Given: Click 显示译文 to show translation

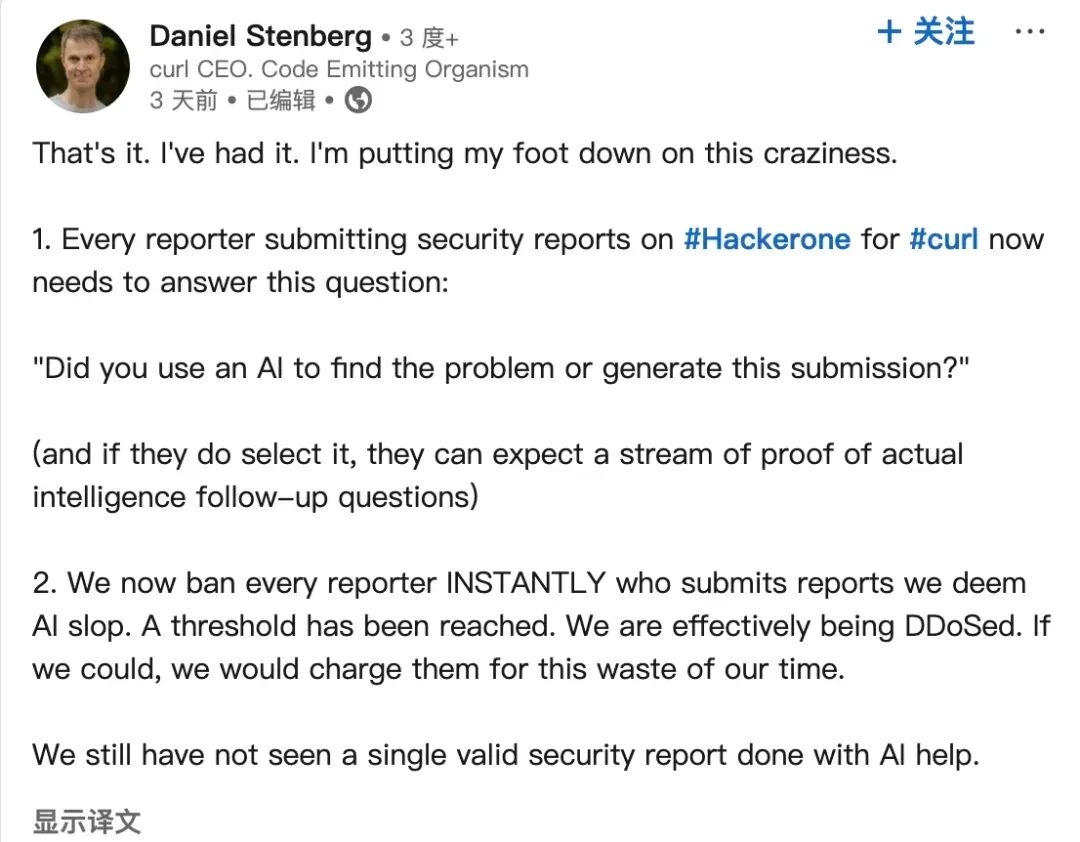Looking at the screenshot, I should pos(87,821).
